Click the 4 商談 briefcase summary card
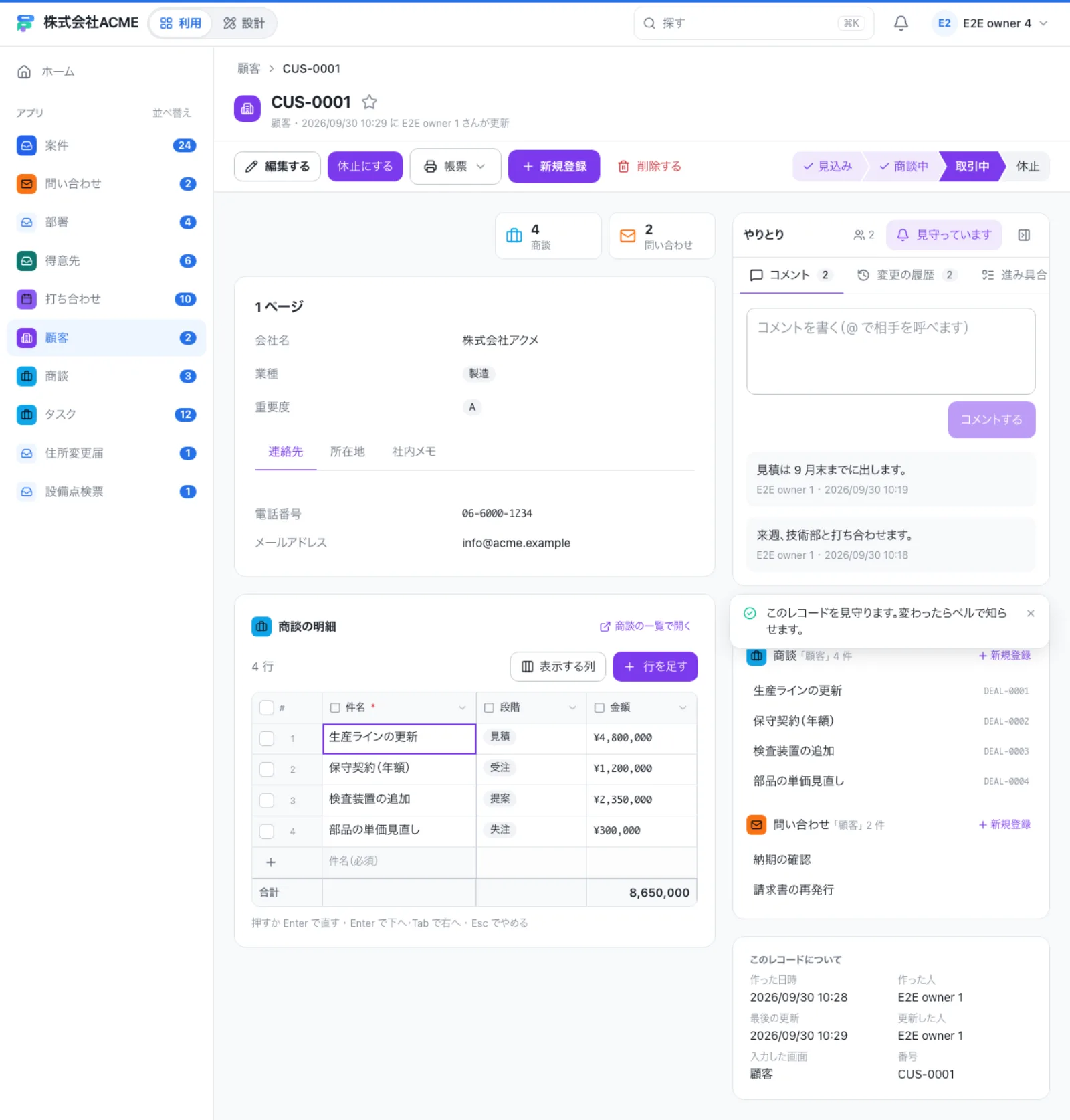This screenshot has width=1070, height=1120. pos(548,236)
